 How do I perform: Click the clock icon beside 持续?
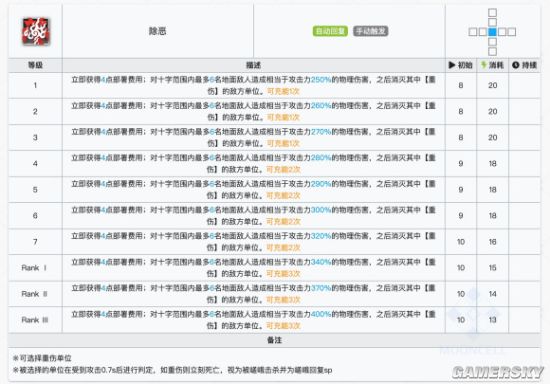tap(515, 65)
